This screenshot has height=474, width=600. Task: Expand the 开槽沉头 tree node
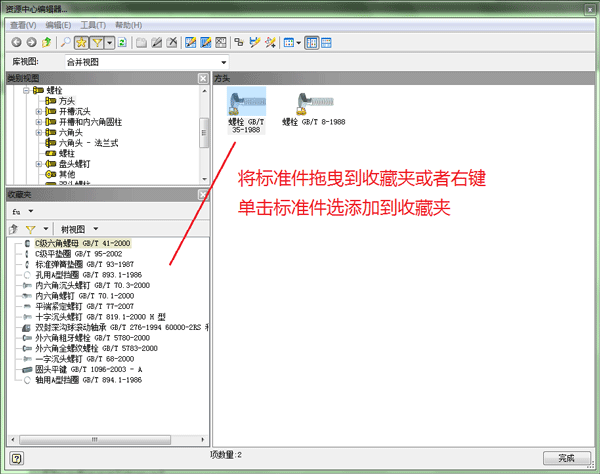click(x=39, y=112)
